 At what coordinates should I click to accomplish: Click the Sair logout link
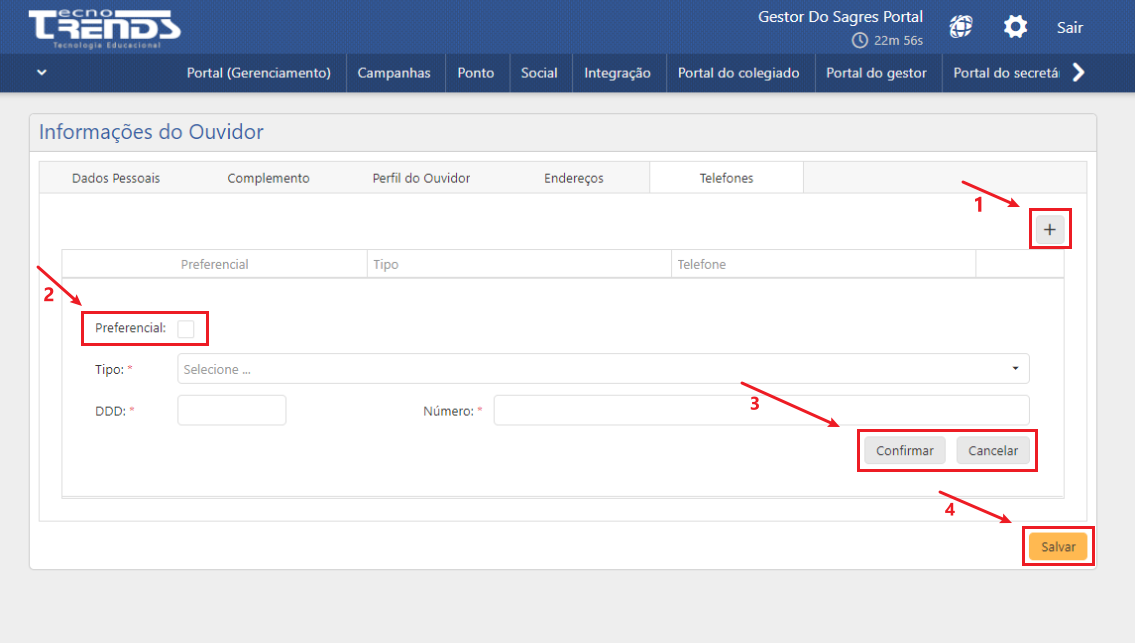[1069, 28]
